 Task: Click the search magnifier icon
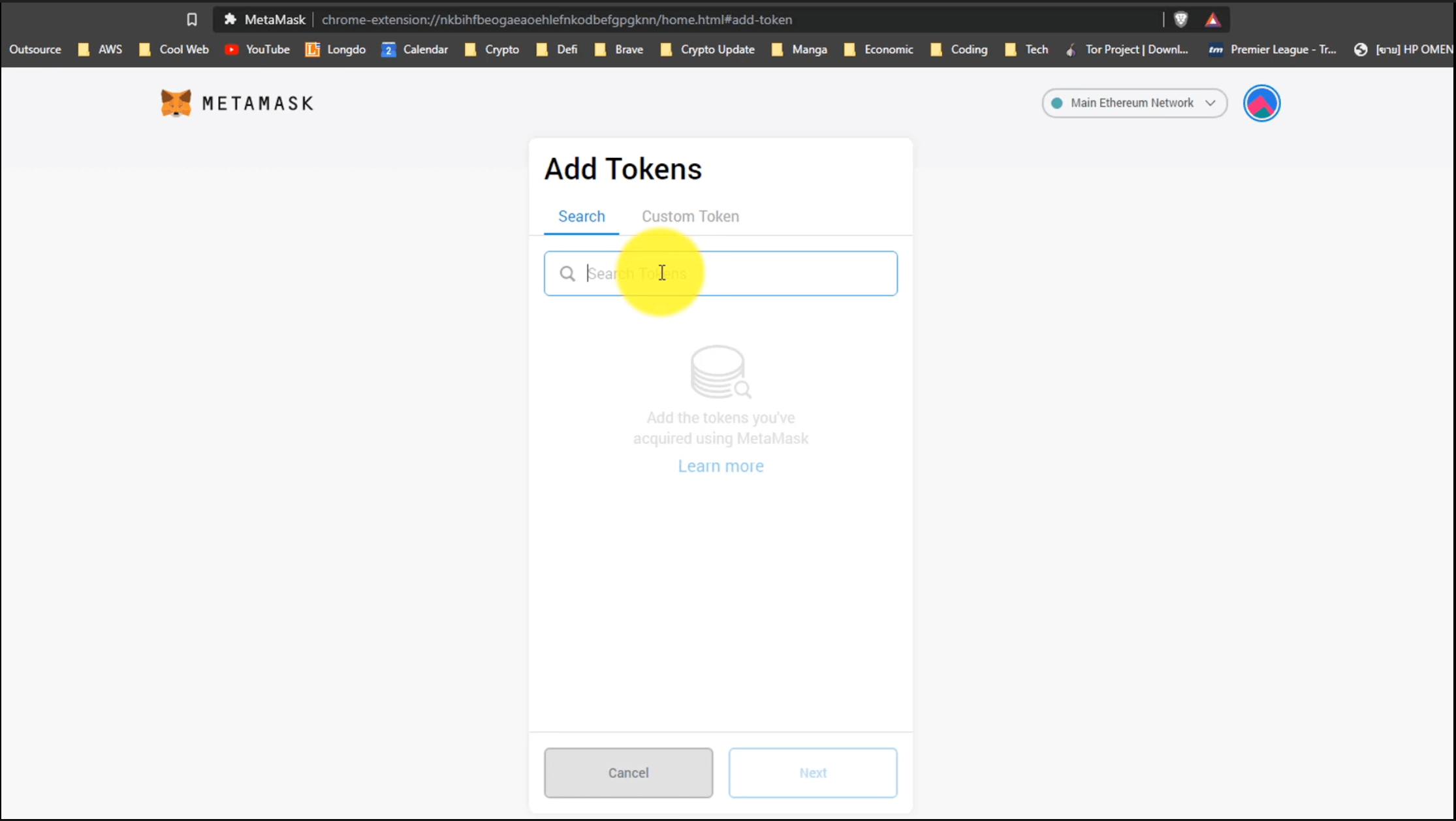pos(567,273)
